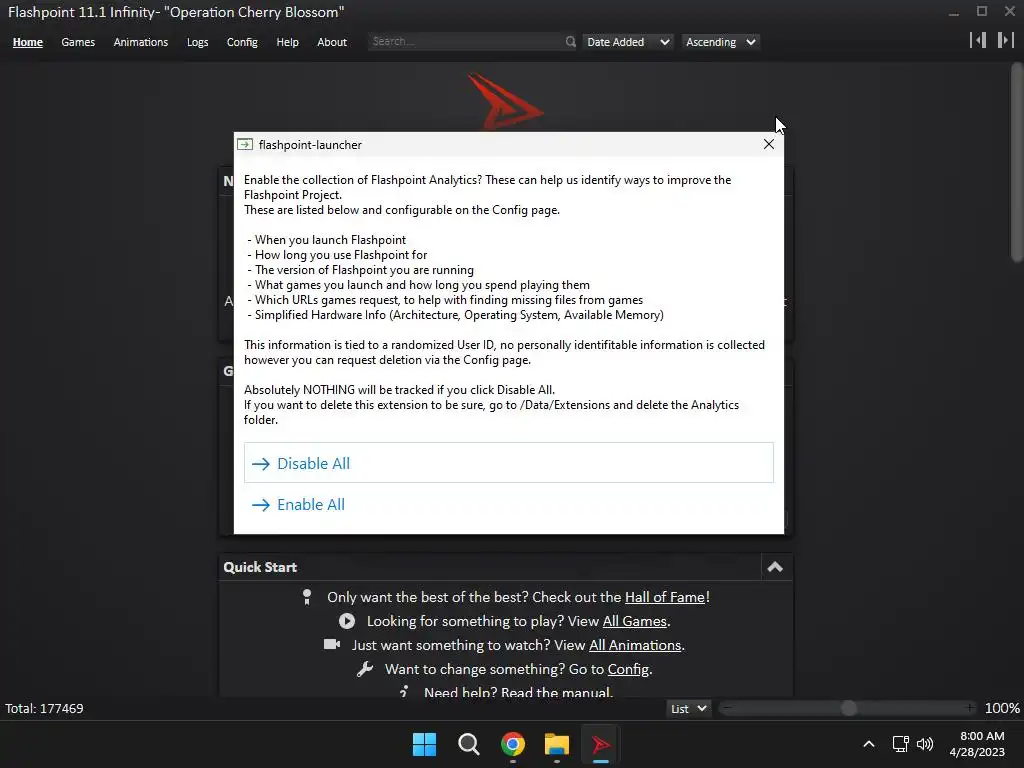This screenshot has width=1024, height=768.
Task: Click the network tray icon
Action: pos(901,744)
